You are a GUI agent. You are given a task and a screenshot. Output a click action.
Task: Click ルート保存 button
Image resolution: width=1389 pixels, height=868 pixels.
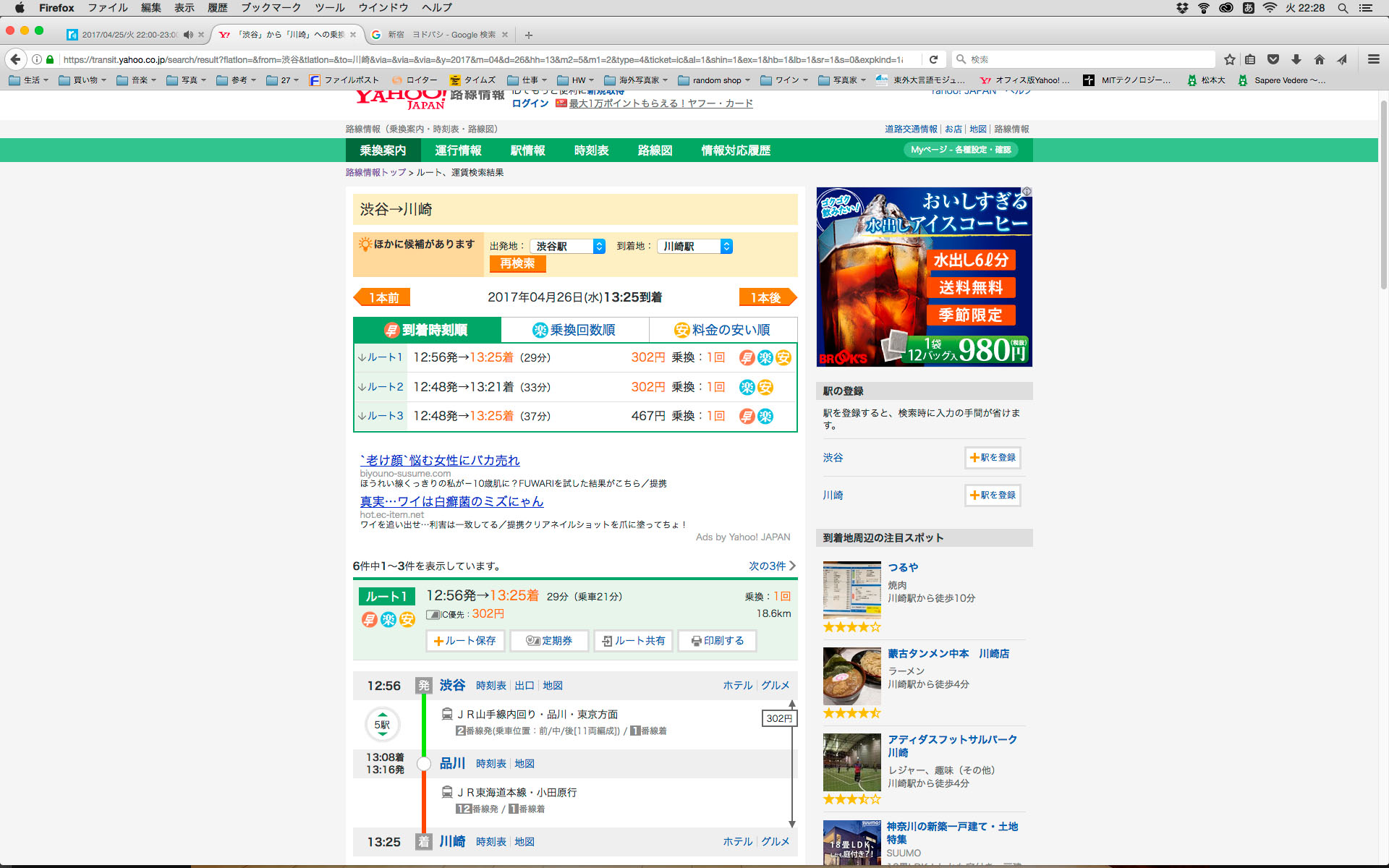tap(465, 641)
